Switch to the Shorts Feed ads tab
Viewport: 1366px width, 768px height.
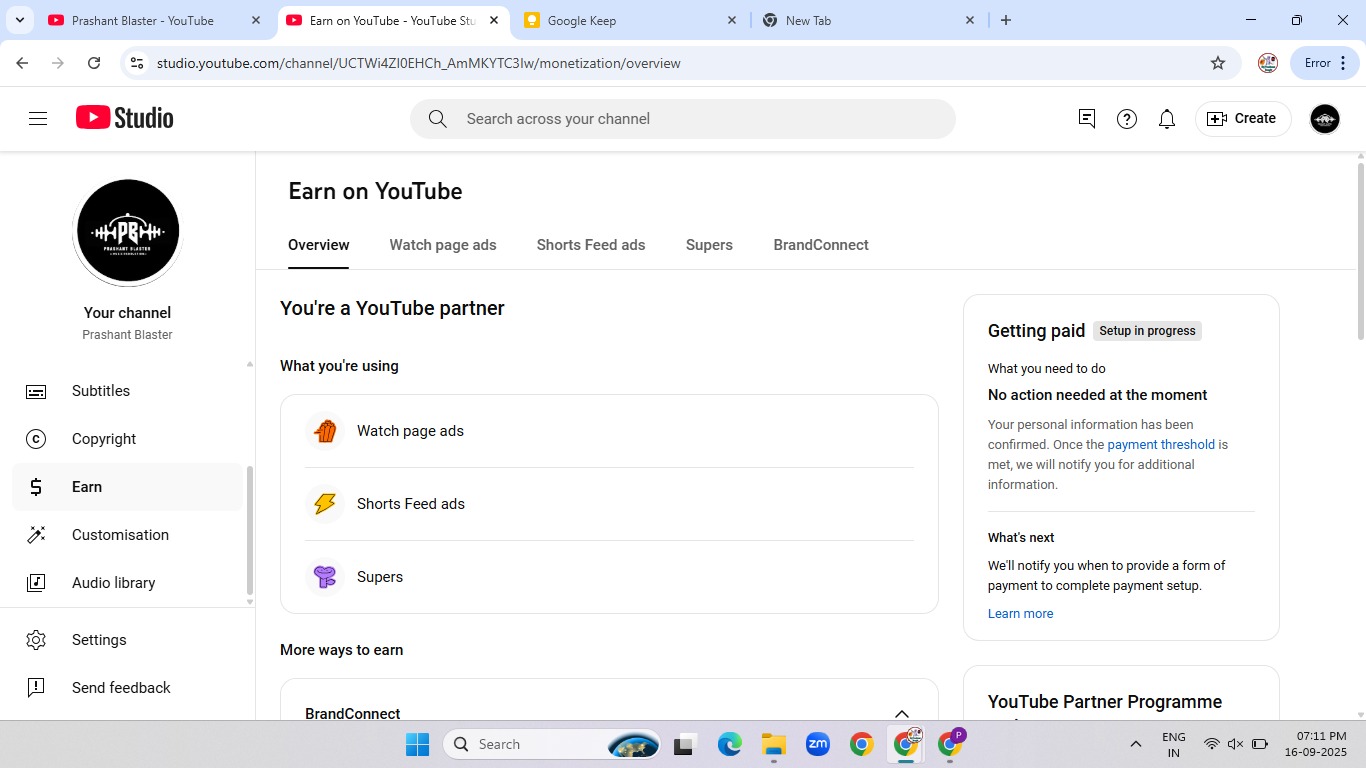(x=590, y=245)
